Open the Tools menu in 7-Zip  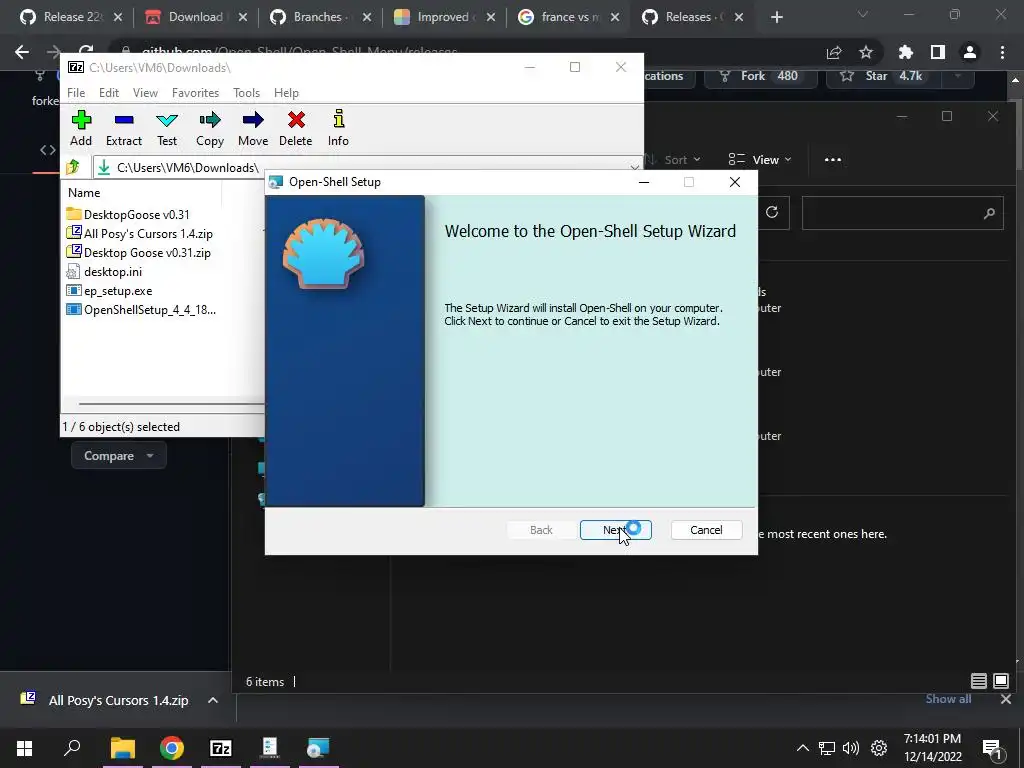pyautogui.click(x=246, y=93)
